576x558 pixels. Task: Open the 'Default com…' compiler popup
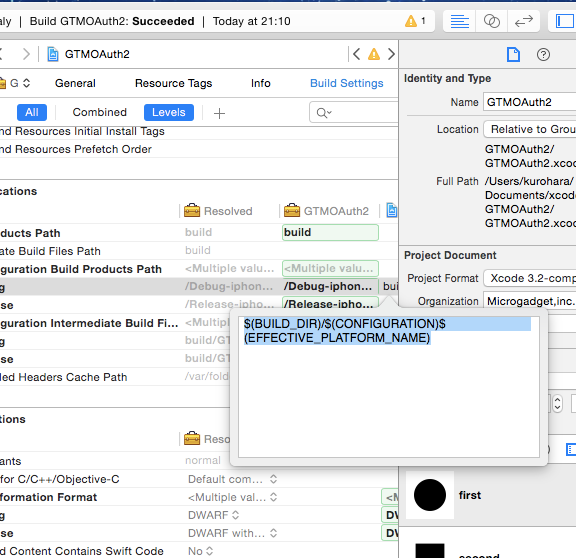tap(232, 479)
